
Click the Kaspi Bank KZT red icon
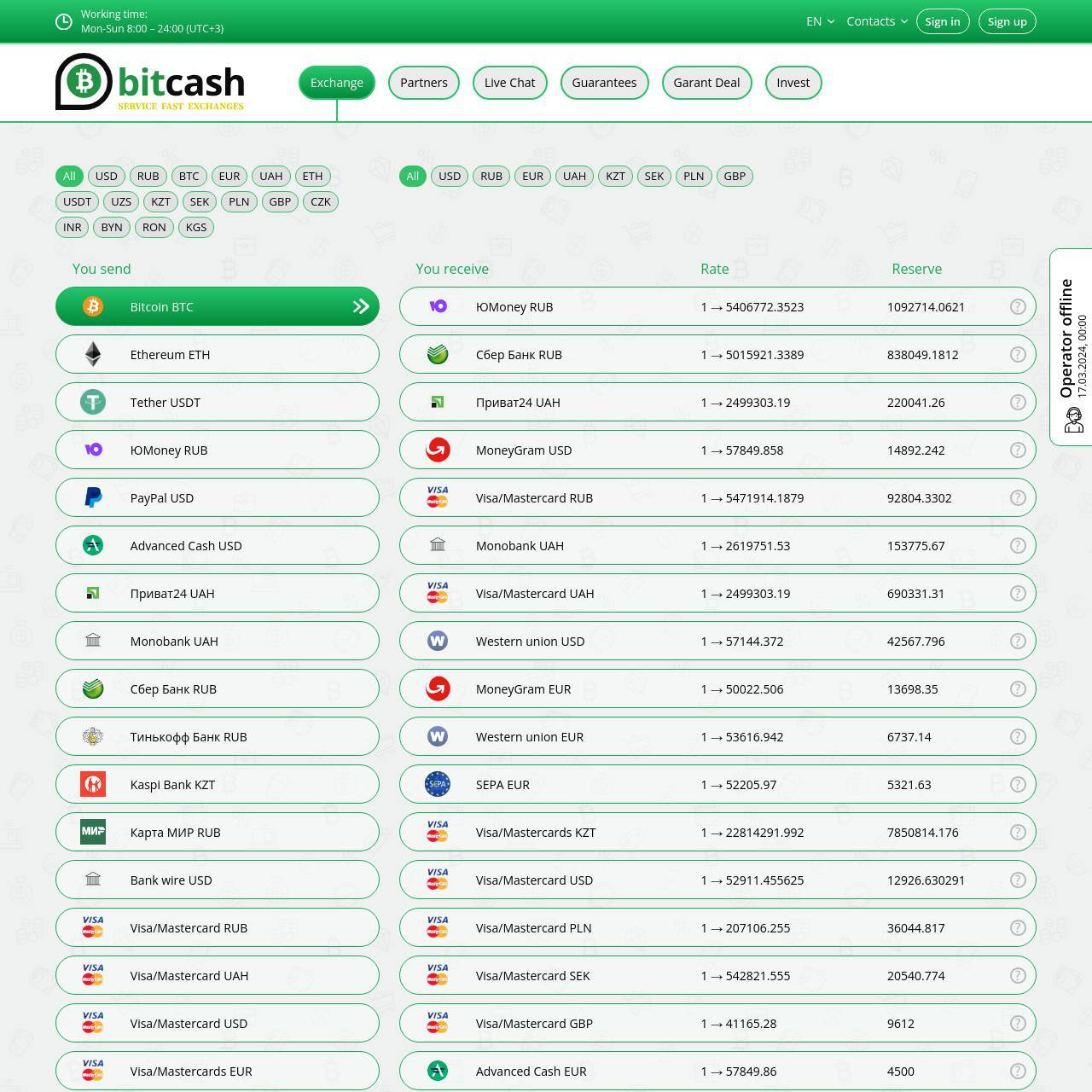[x=93, y=785]
